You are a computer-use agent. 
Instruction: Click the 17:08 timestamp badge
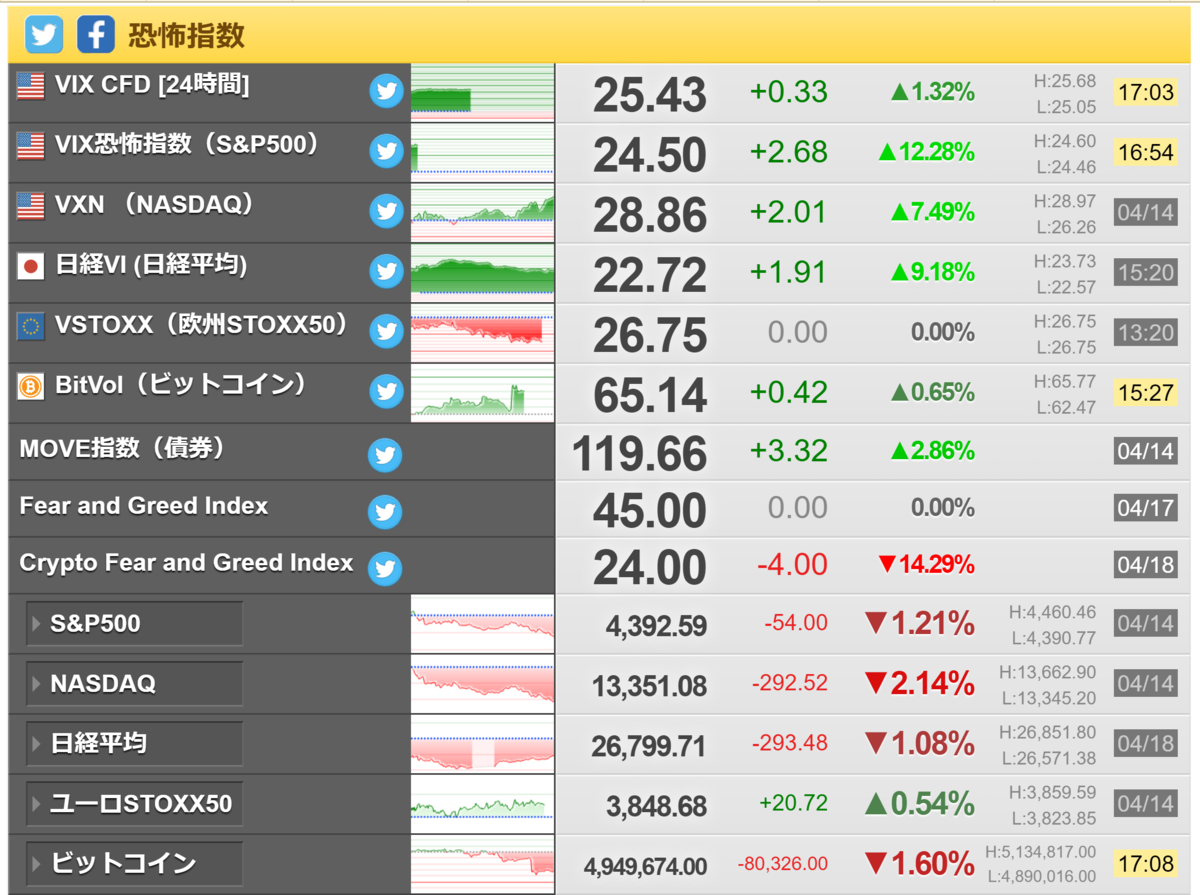click(1145, 863)
